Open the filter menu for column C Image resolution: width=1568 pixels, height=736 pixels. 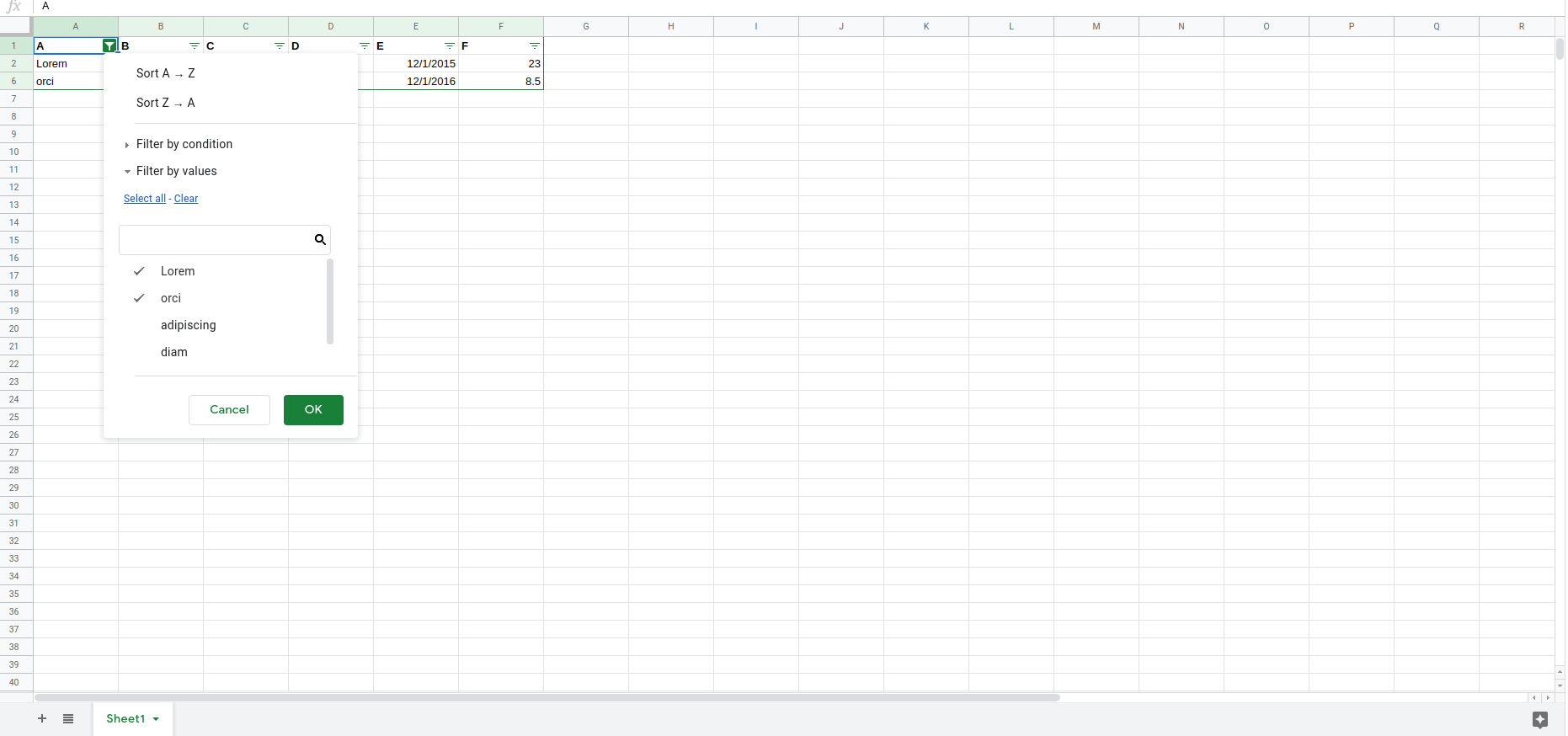pos(280,46)
